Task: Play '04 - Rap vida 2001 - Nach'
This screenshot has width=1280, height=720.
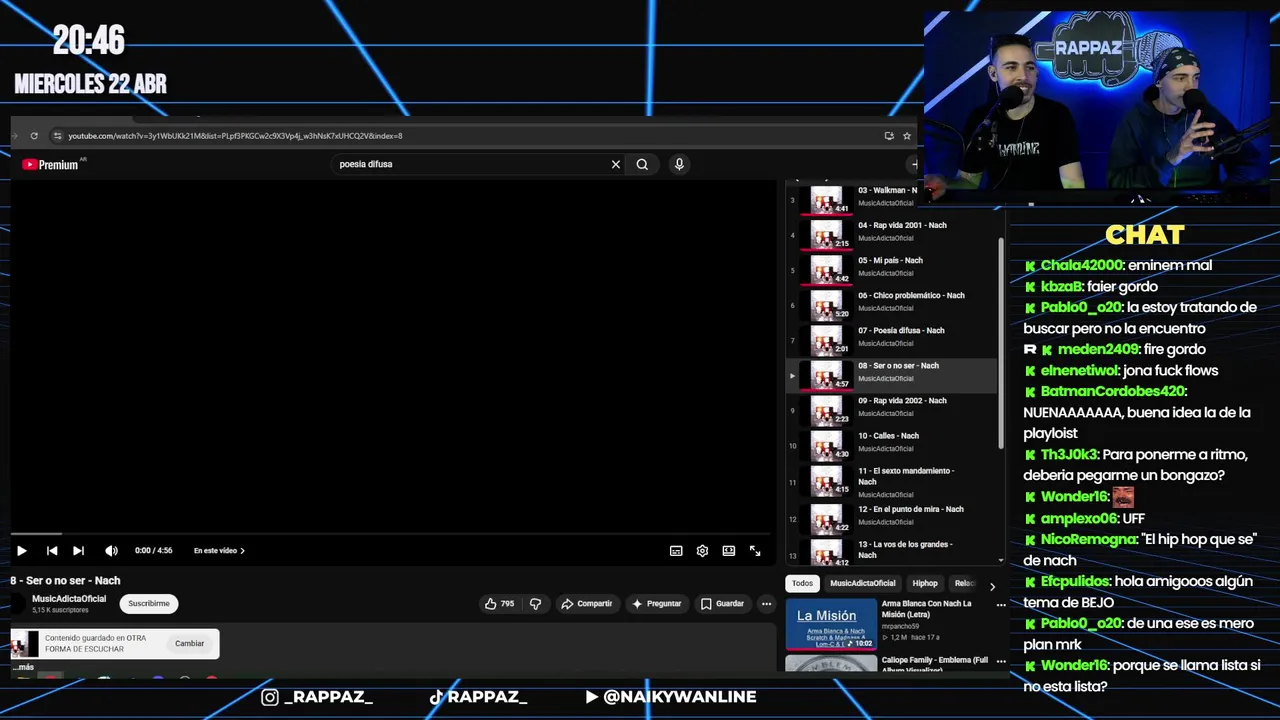Action: point(890,233)
